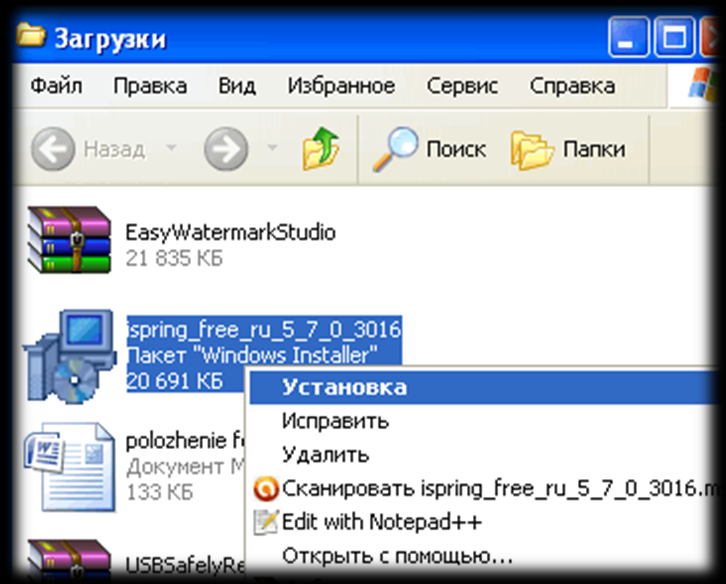726x584 pixels.
Task: Click the ispring_free_ru_5_7_0_3016 file name
Action: [x=264, y=329]
